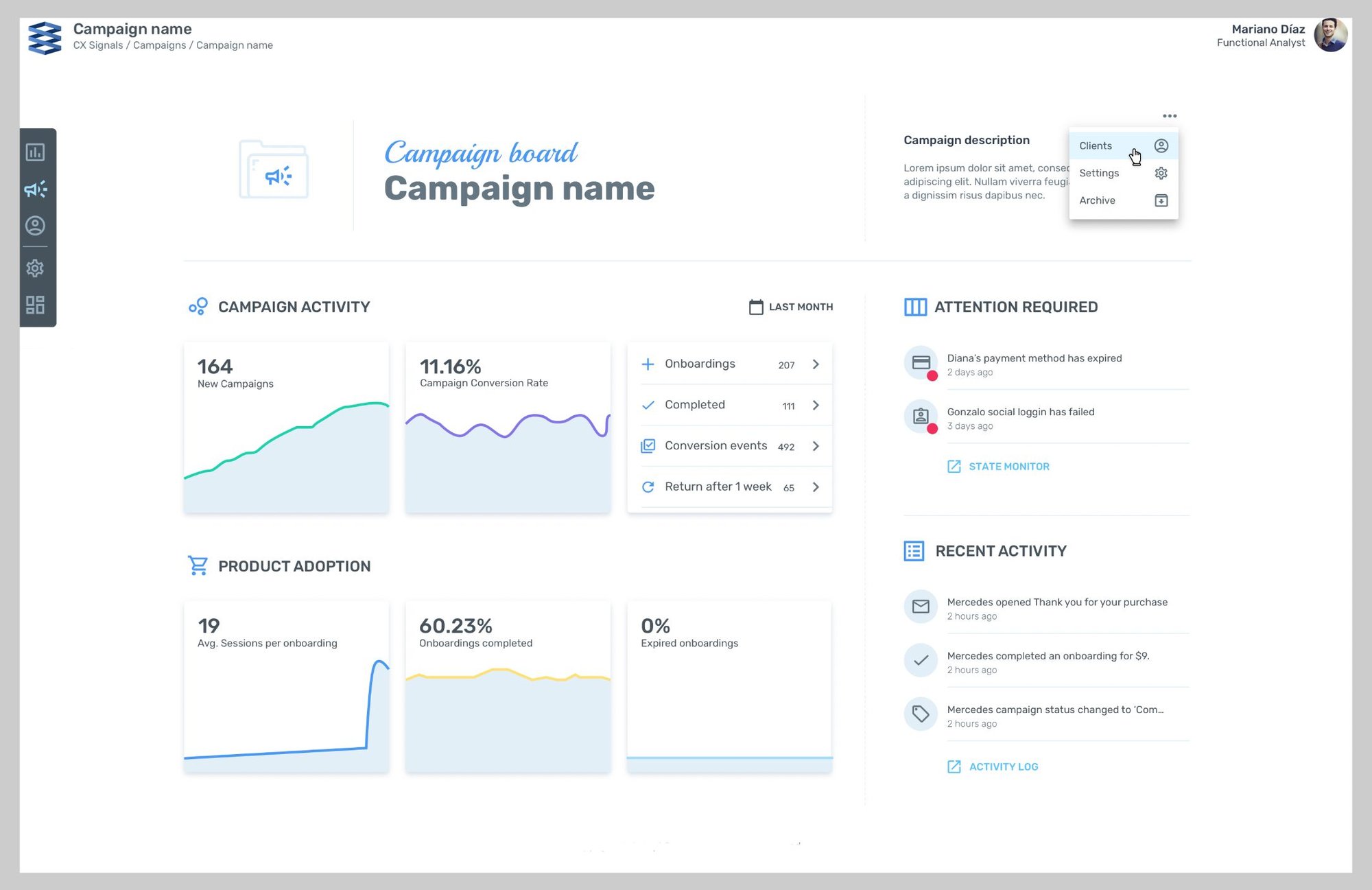The width and height of the screenshot is (1372, 890).
Task: Click the widgets grid sidebar icon
Action: (35, 305)
